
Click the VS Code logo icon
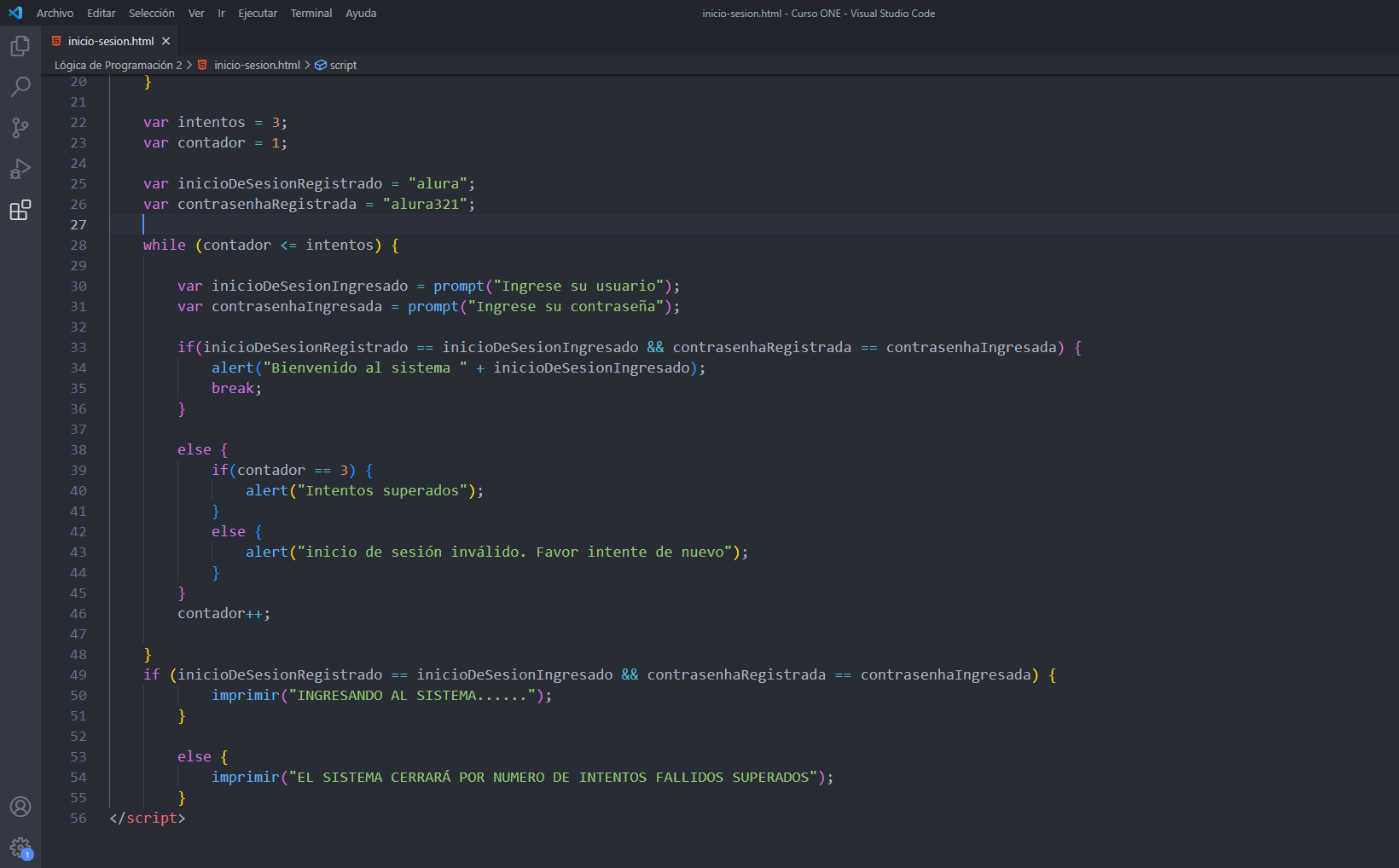click(x=15, y=13)
